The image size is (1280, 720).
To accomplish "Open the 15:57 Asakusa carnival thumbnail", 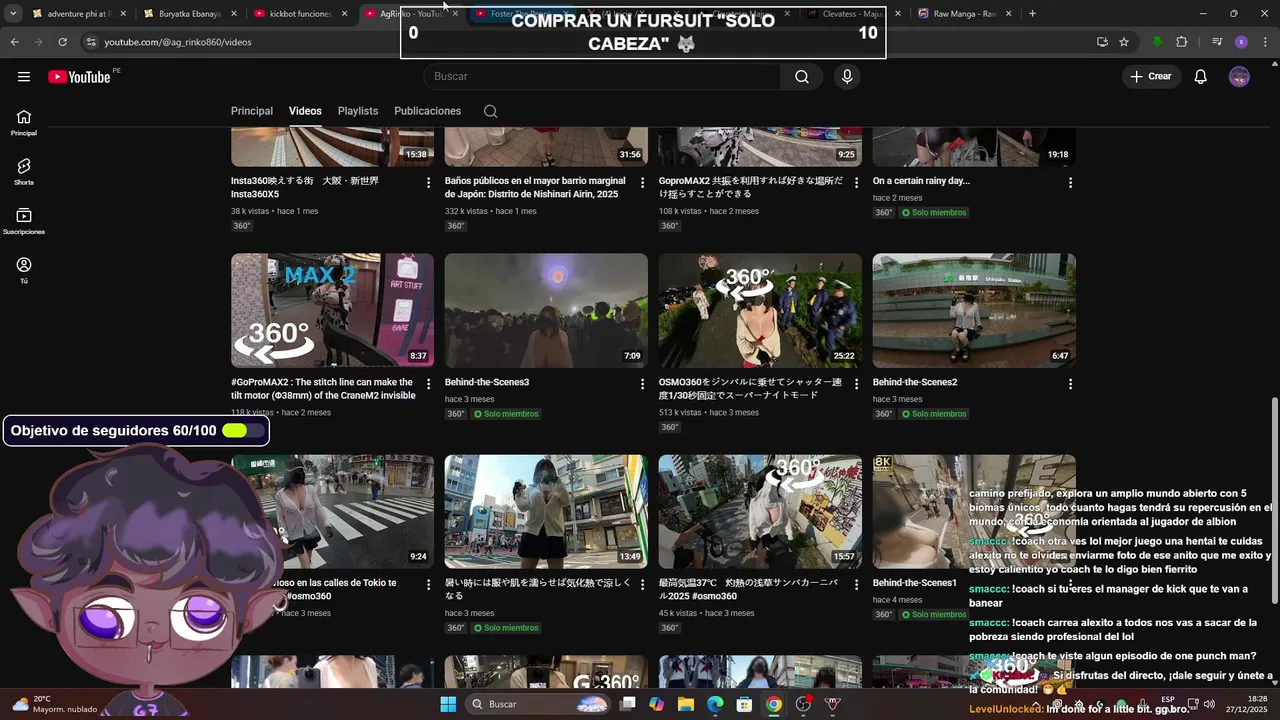I will 760,512.
